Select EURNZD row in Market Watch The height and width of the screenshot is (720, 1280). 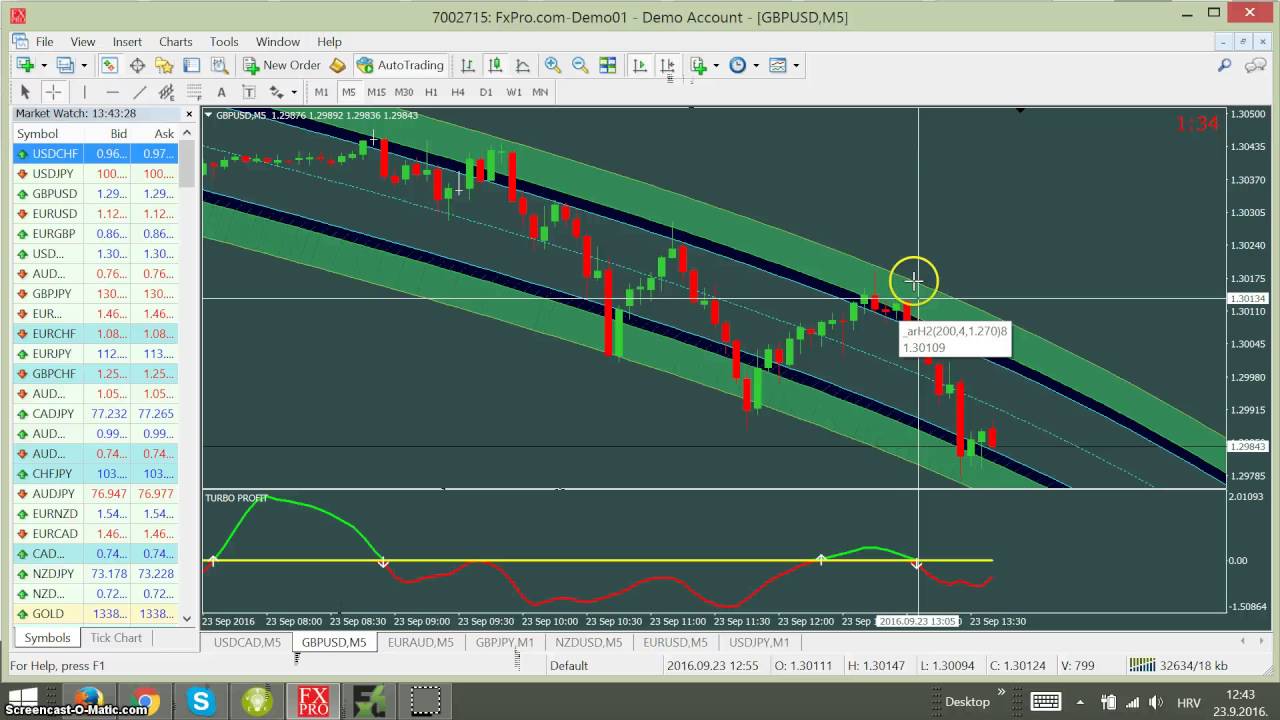point(95,514)
